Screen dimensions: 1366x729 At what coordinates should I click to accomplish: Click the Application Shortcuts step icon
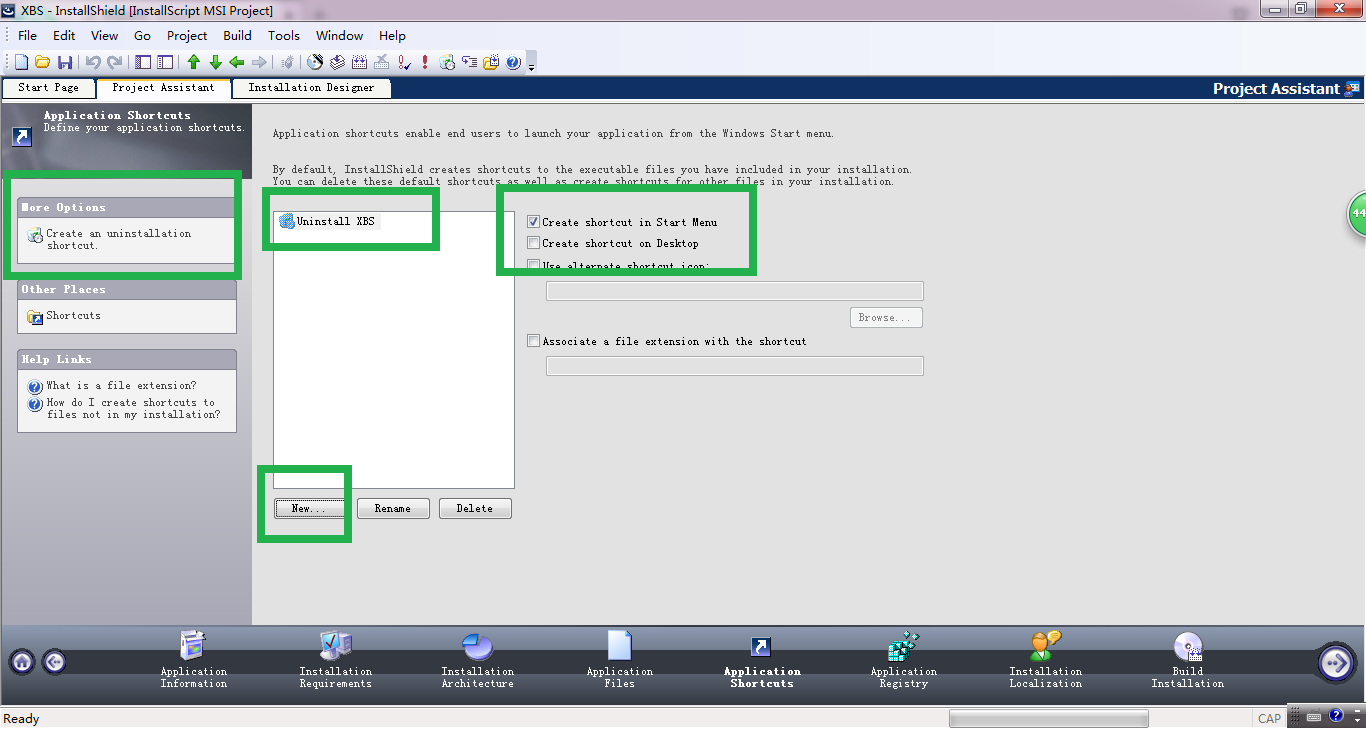coord(761,647)
